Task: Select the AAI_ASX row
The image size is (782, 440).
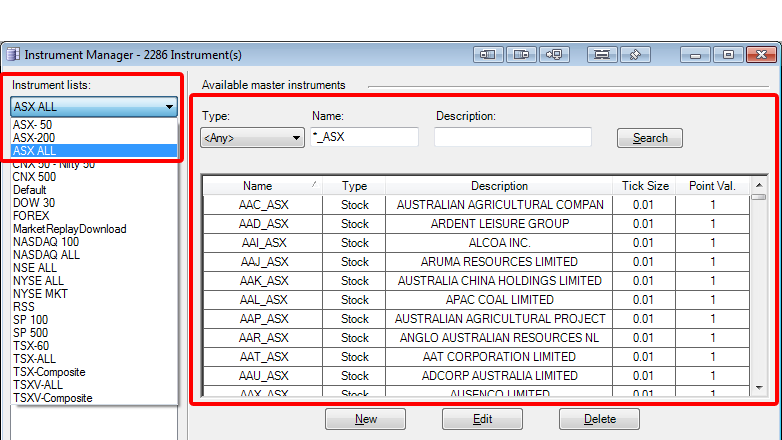Action: pos(476,243)
